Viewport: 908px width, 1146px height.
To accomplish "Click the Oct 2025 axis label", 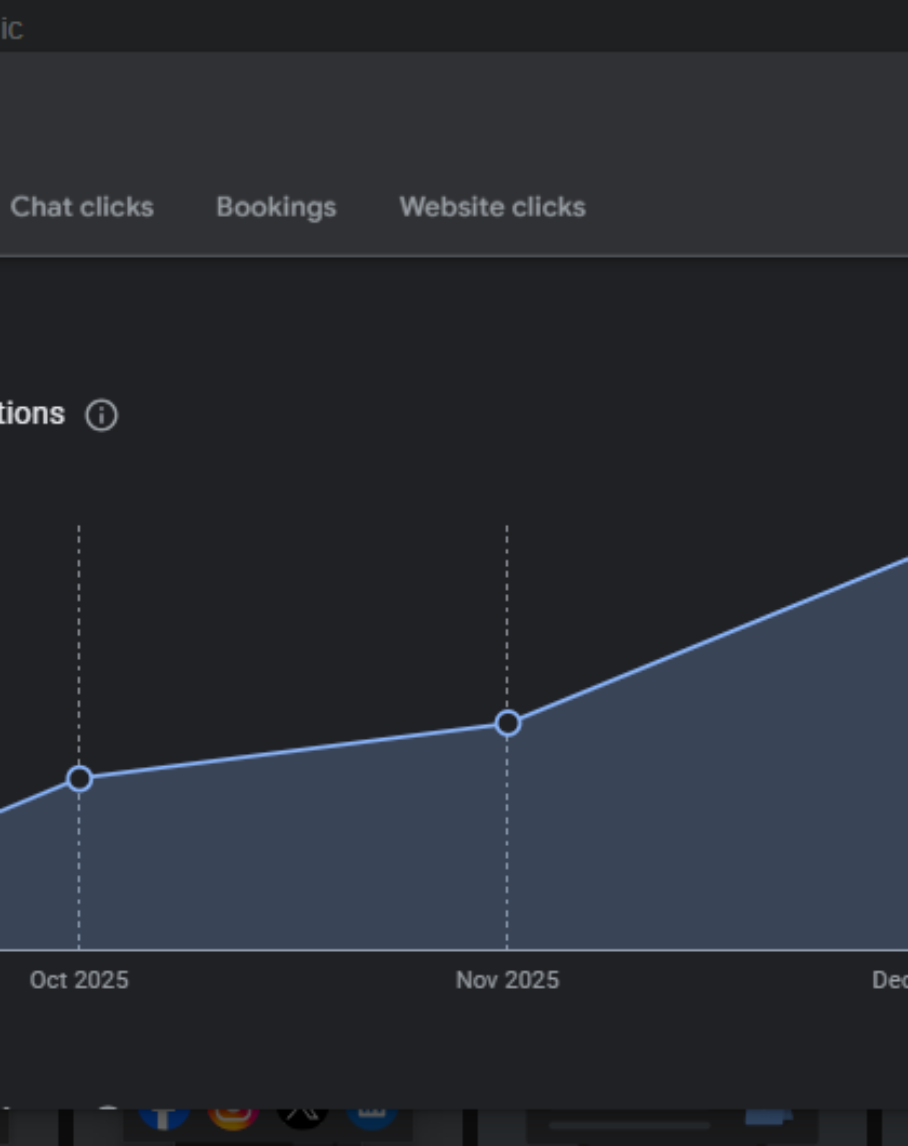I will (79, 980).
